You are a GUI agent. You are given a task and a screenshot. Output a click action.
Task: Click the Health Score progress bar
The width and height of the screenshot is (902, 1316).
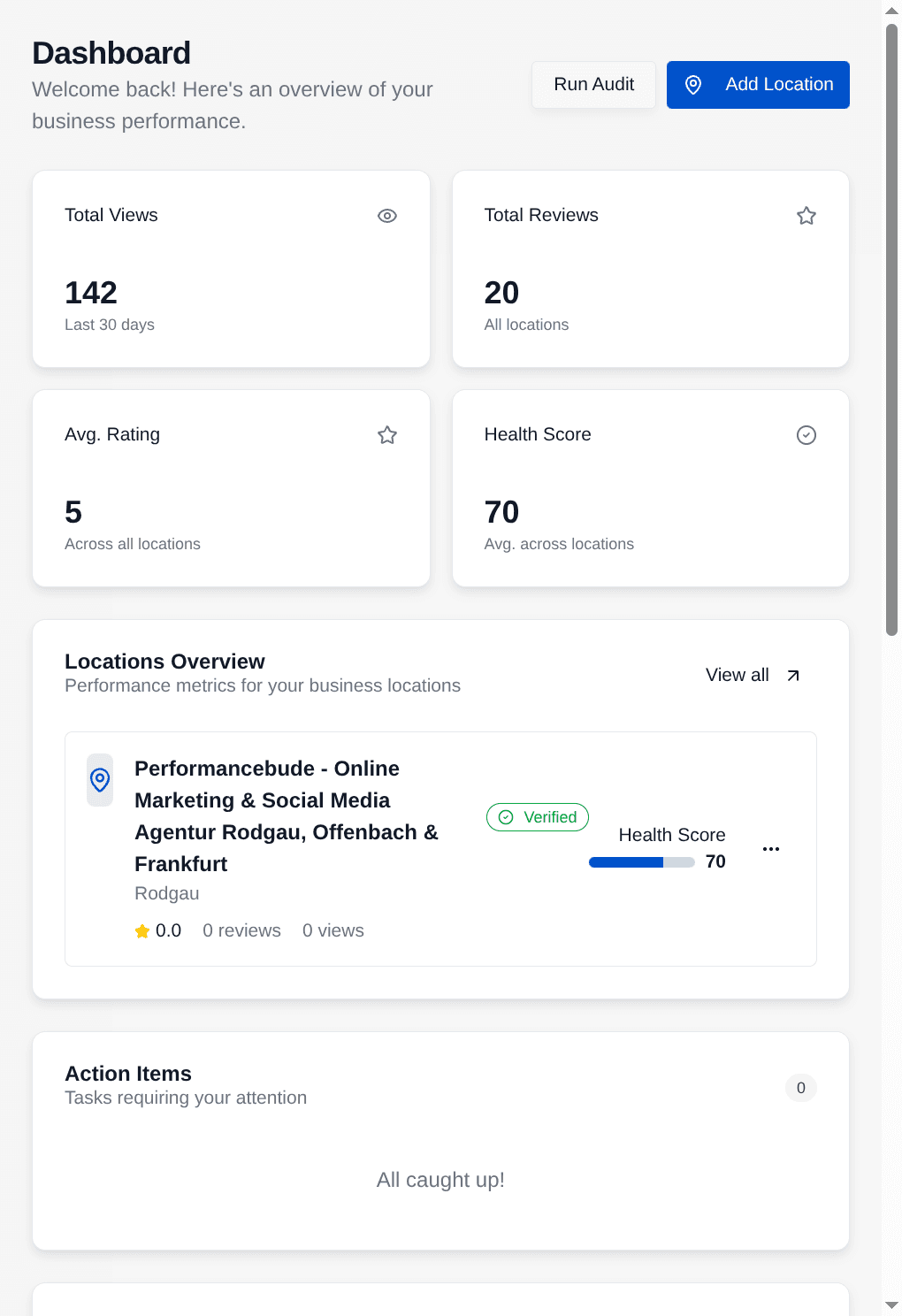pyautogui.click(x=642, y=861)
